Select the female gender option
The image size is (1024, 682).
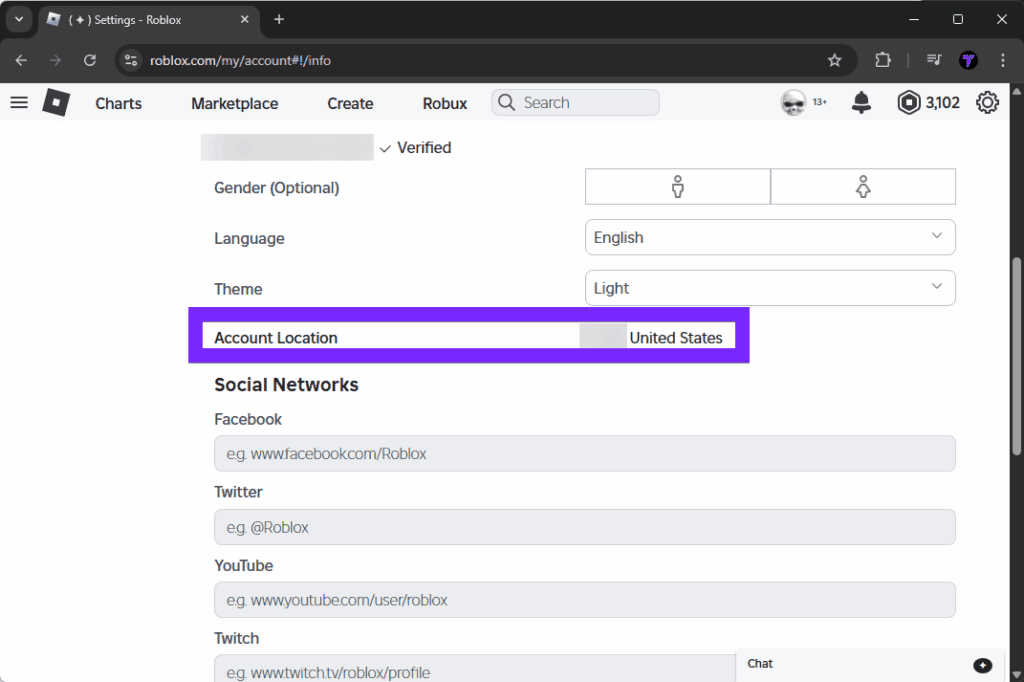click(x=863, y=187)
